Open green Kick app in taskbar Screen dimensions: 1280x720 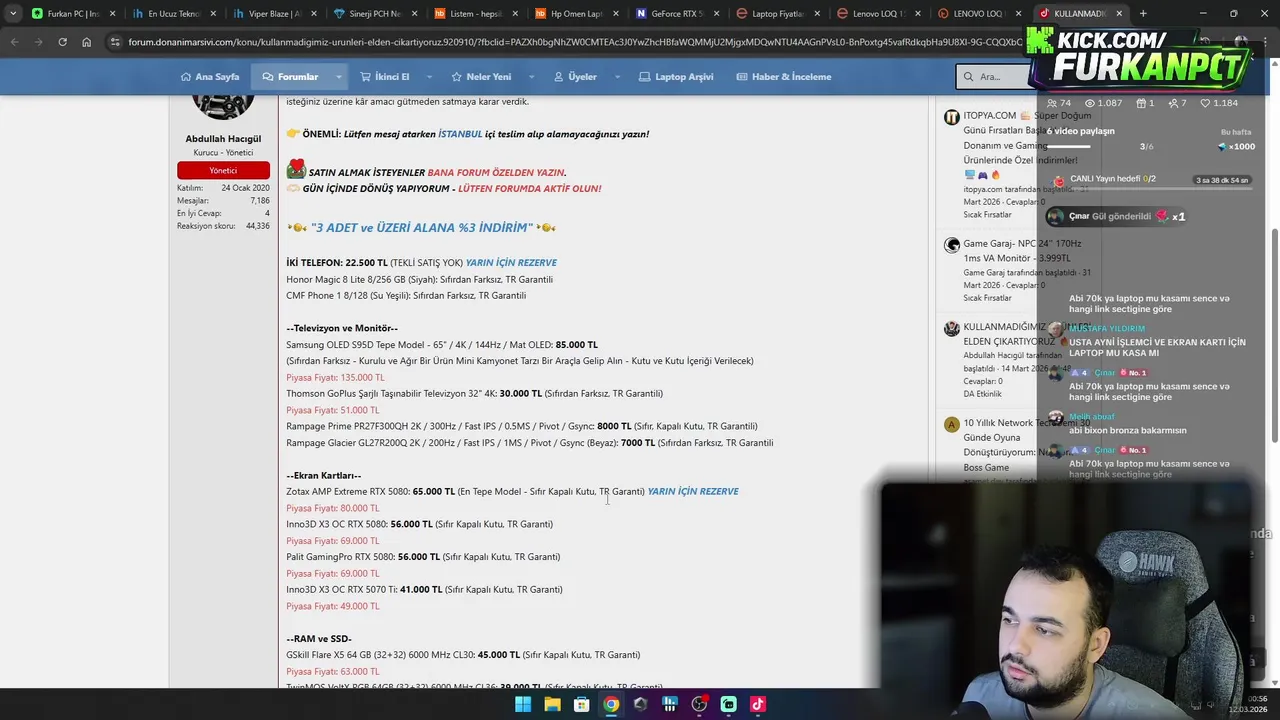(x=728, y=704)
